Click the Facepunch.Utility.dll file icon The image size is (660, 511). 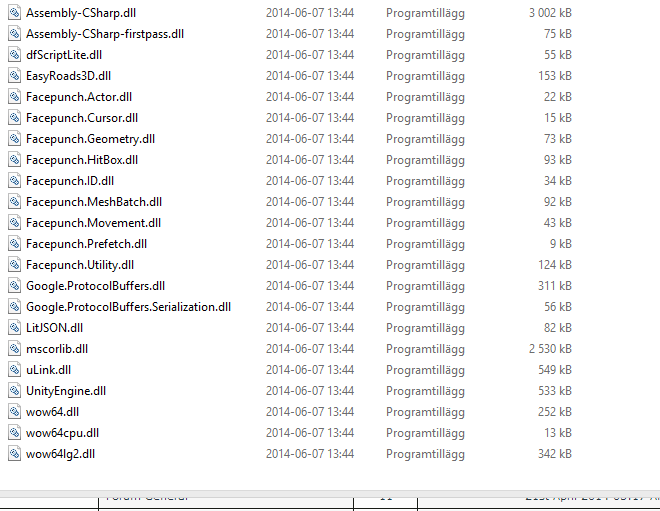pos(14,265)
